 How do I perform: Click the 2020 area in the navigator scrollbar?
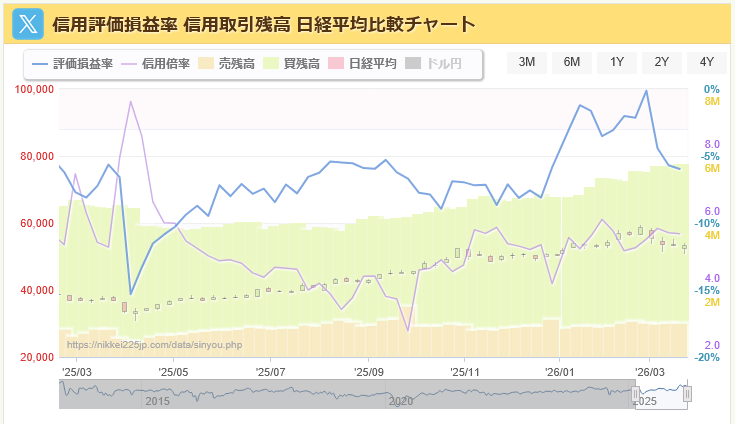coord(400,400)
